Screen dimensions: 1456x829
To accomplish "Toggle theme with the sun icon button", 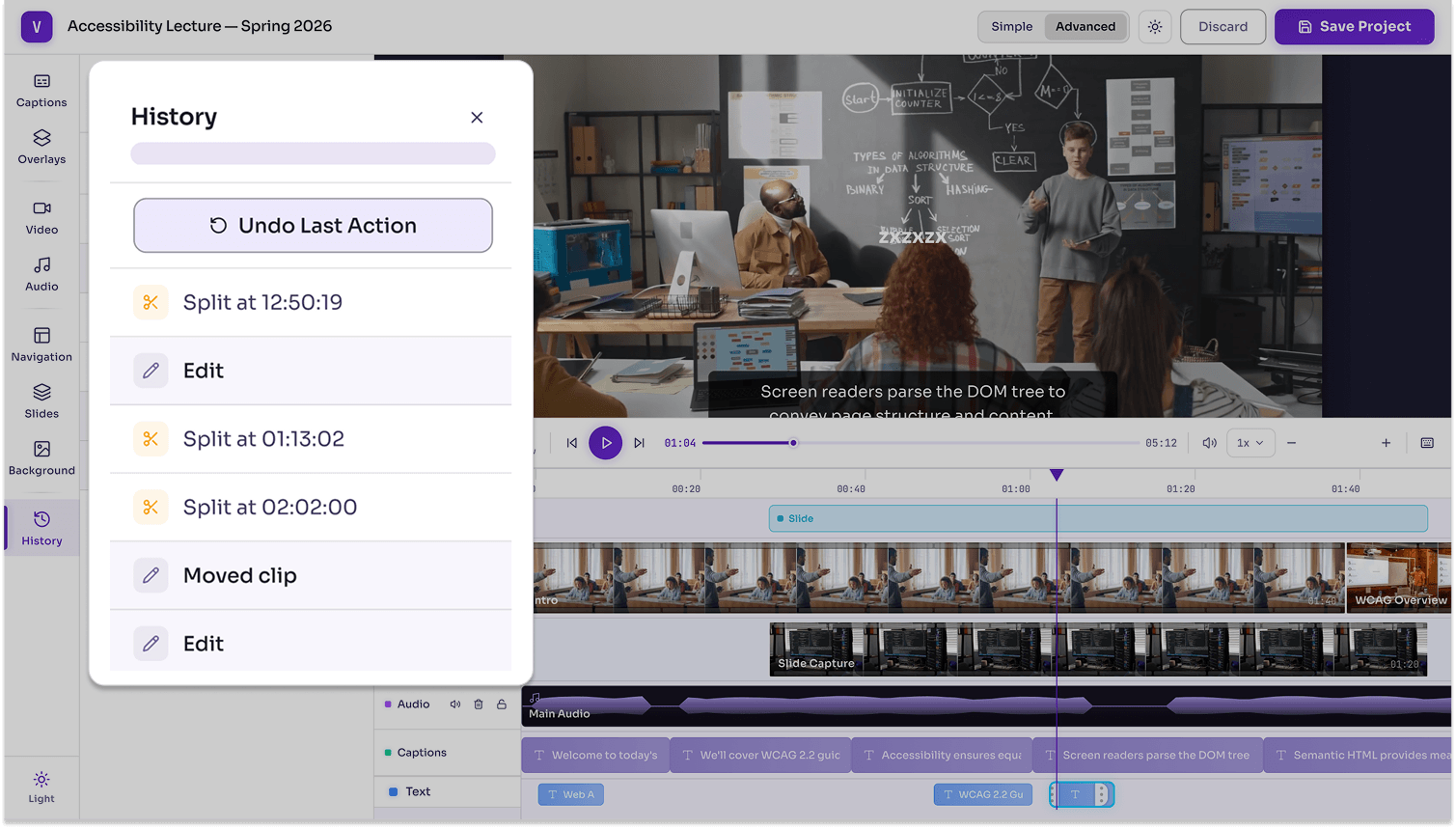I will (1155, 27).
